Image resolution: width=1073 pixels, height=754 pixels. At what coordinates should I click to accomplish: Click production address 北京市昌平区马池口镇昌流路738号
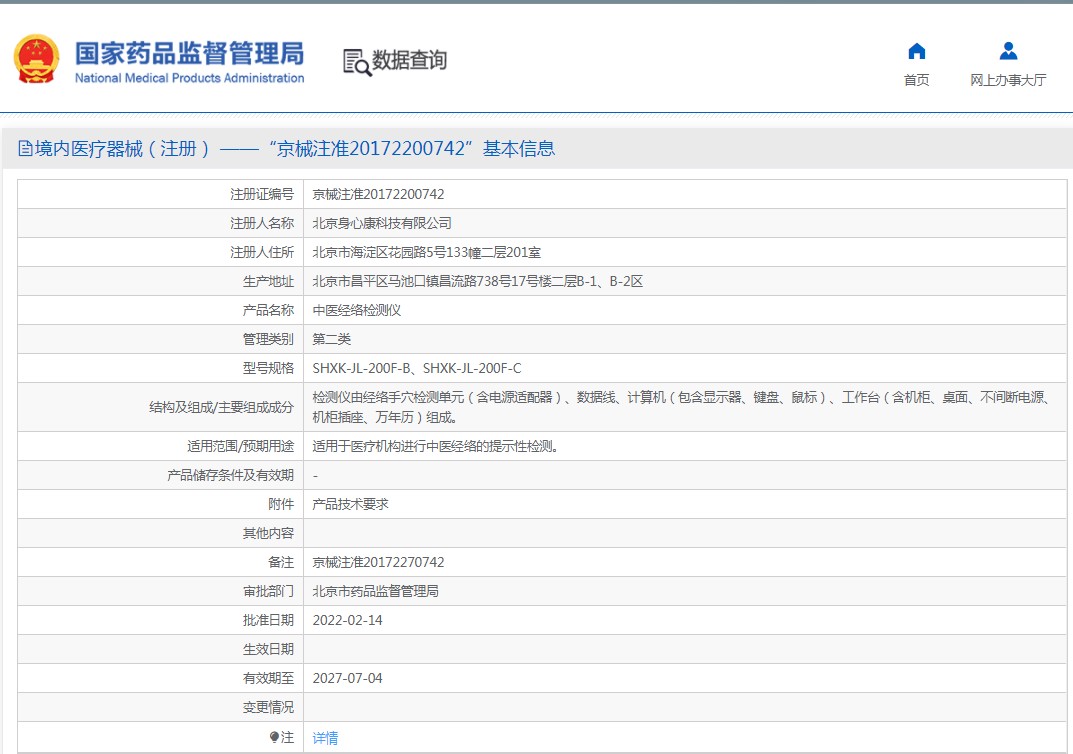tap(478, 281)
